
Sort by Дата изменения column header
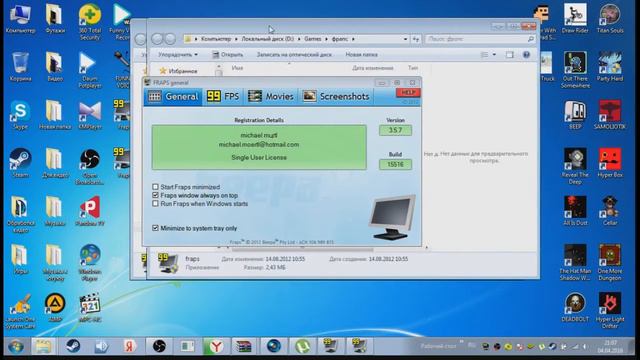coord(372,68)
